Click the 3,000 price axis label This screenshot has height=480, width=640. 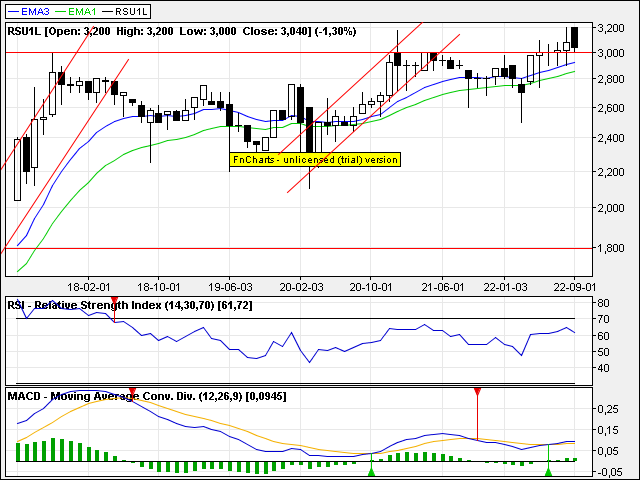pos(611,53)
